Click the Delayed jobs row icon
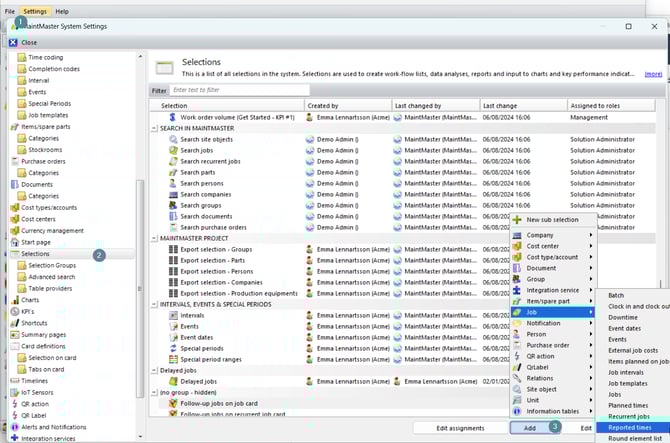 (173, 381)
